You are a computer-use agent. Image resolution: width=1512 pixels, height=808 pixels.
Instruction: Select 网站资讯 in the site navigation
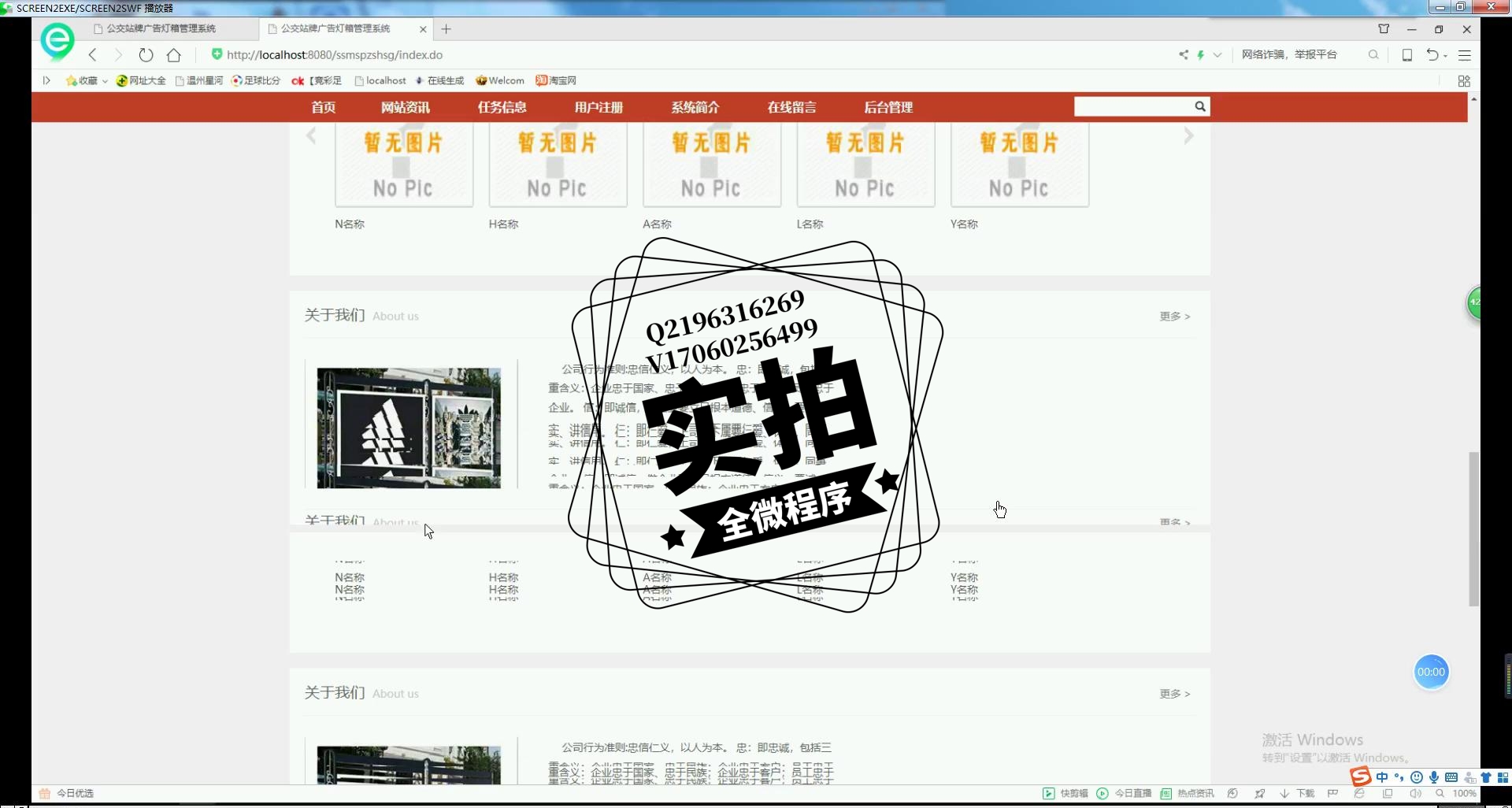tap(406, 107)
